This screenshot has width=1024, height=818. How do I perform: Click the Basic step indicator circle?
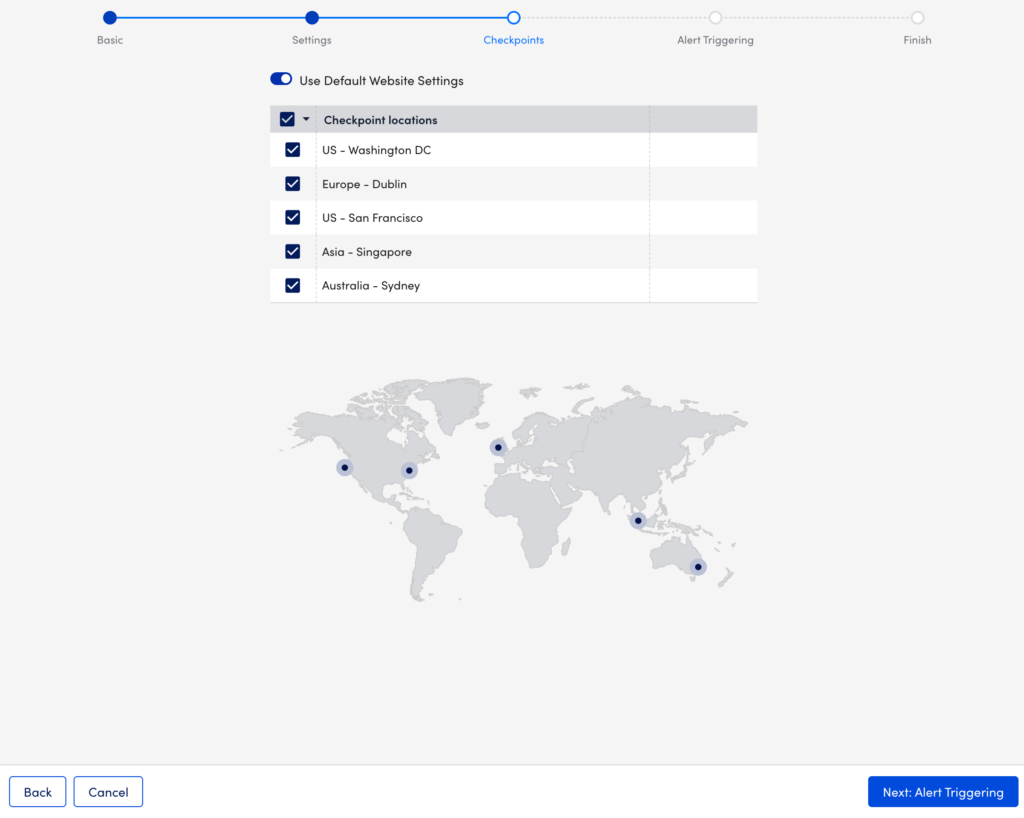(109, 17)
